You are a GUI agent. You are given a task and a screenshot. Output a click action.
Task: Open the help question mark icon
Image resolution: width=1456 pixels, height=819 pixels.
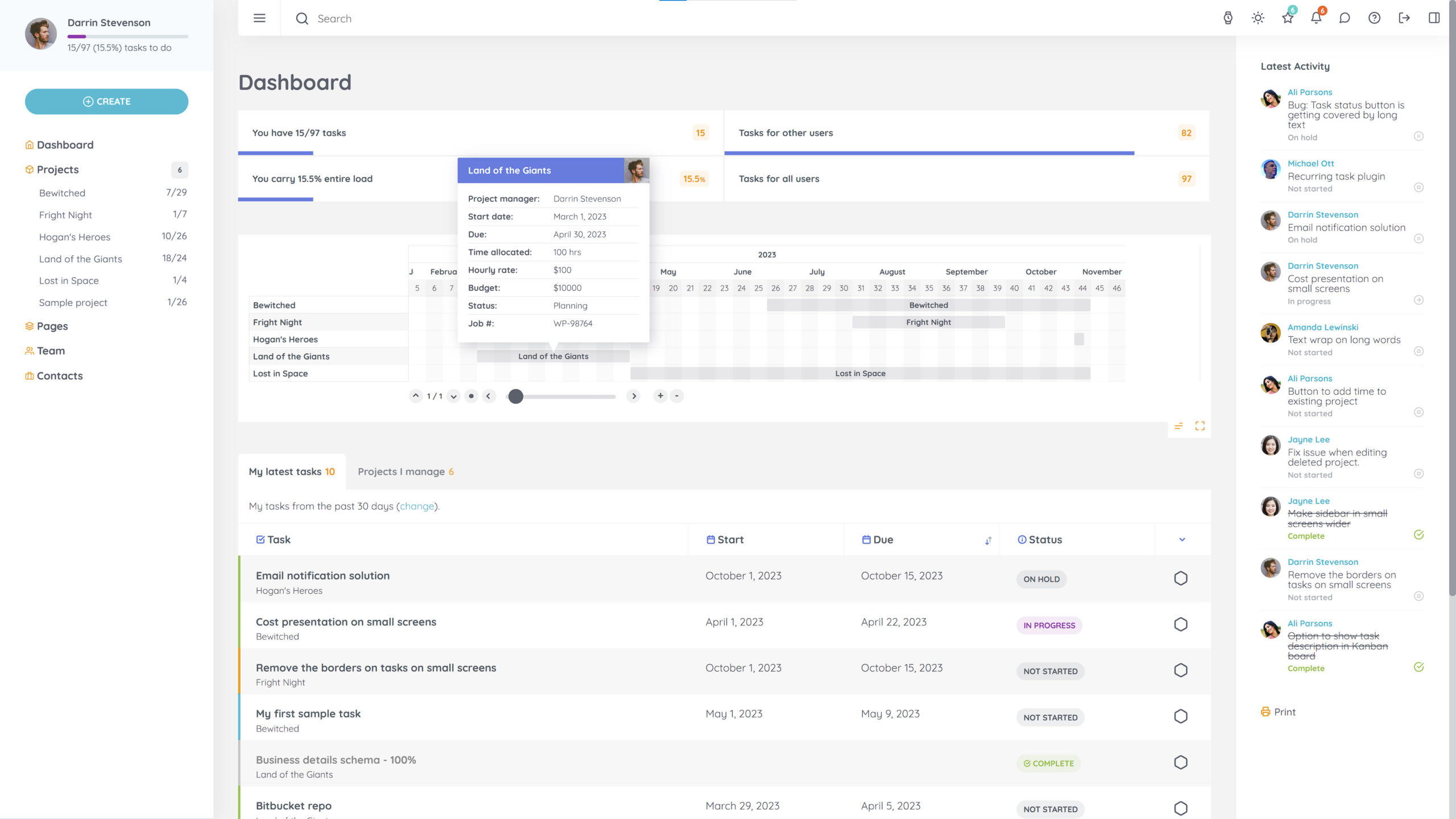coord(1374,18)
